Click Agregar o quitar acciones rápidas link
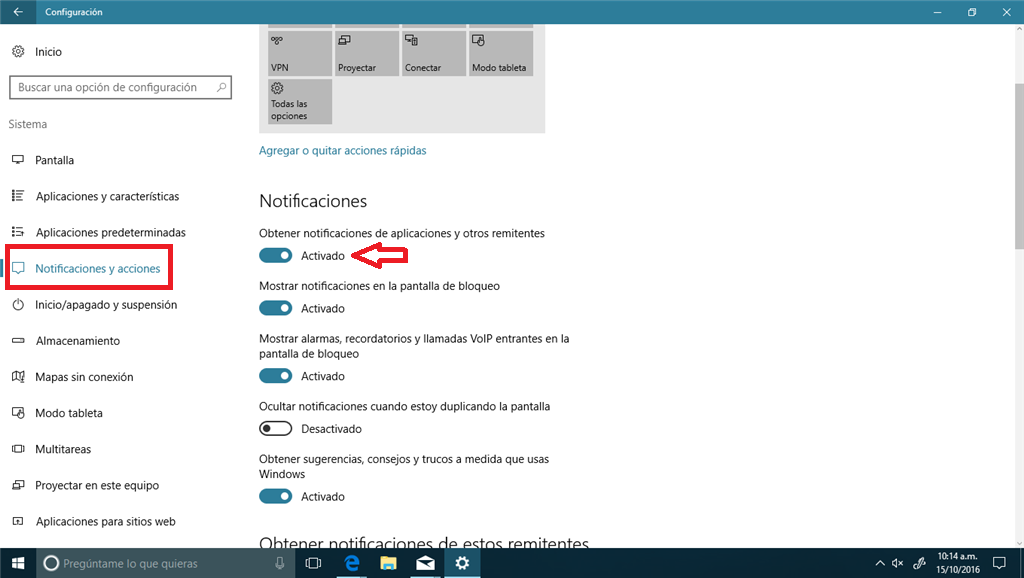This screenshot has height=578, width=1024. tap(342, 150)
